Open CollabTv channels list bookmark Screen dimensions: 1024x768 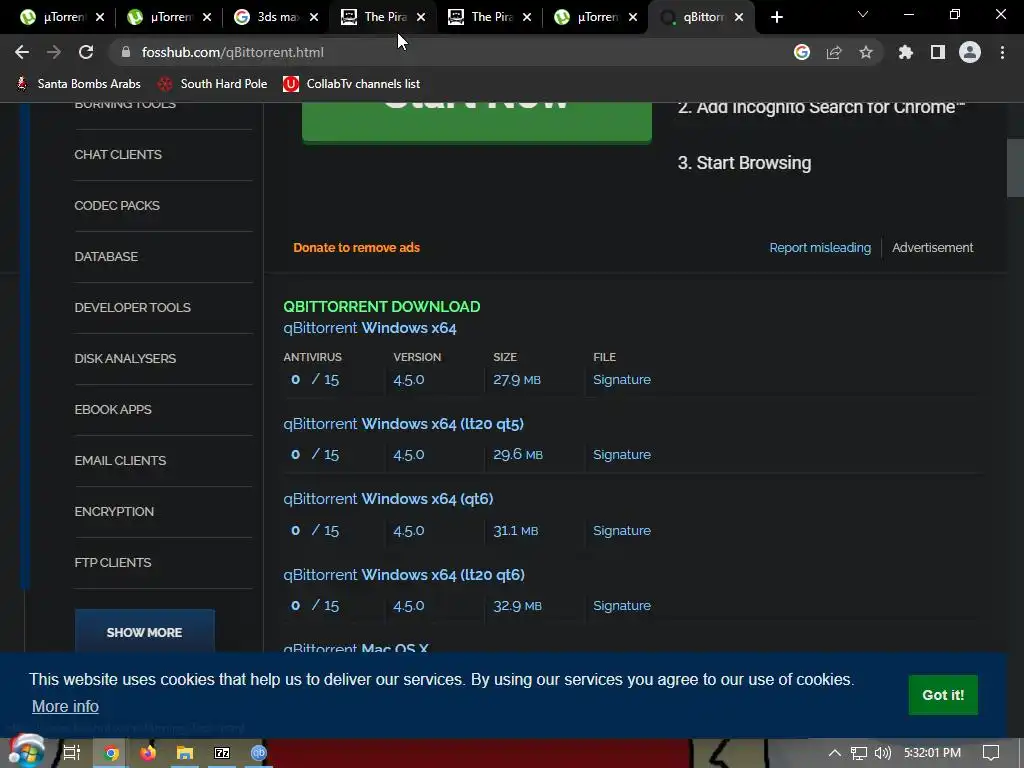point(351,84)
